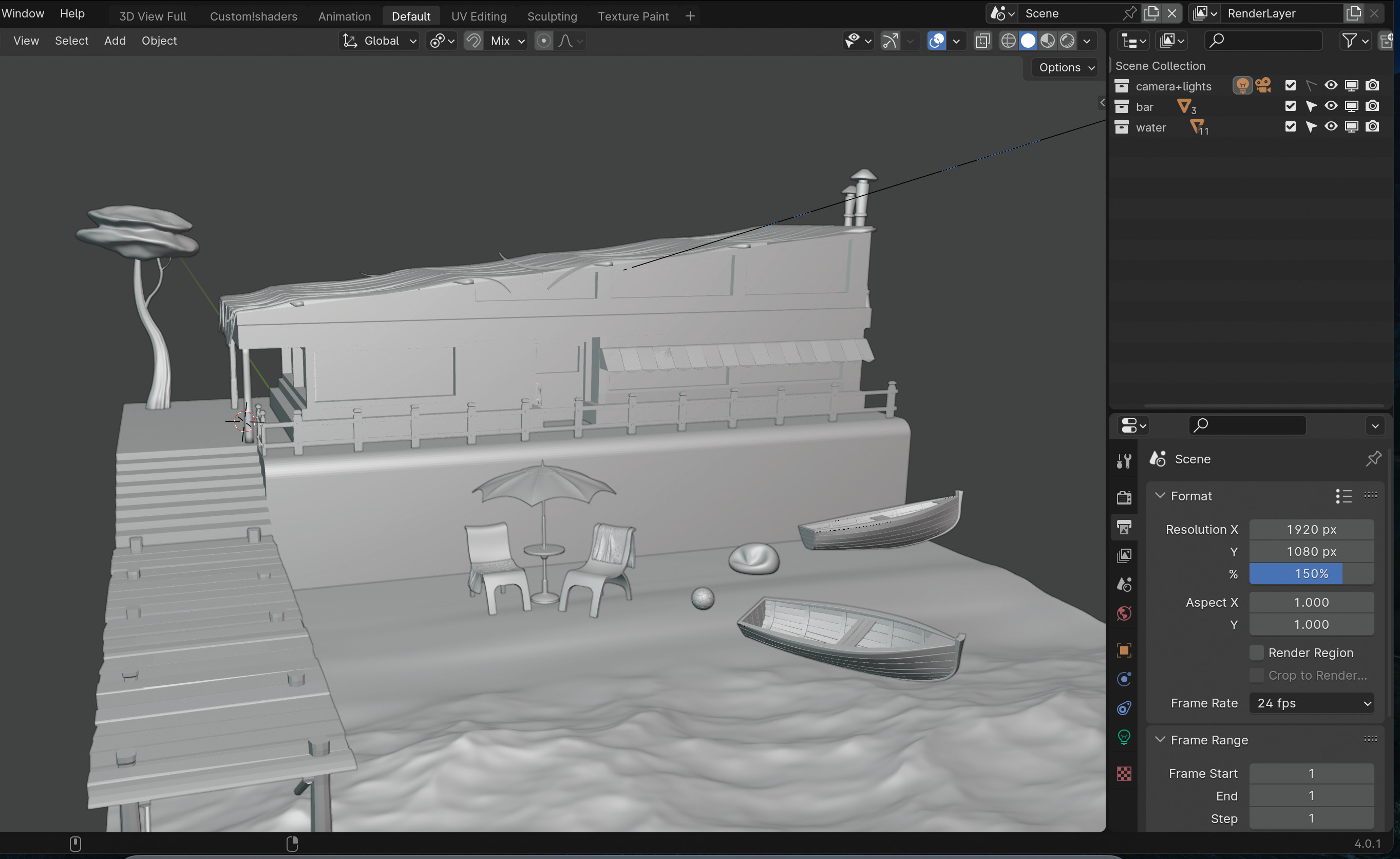Change the Frame Rate dropdown
1400x859 pixels.
coord(1312,703)
